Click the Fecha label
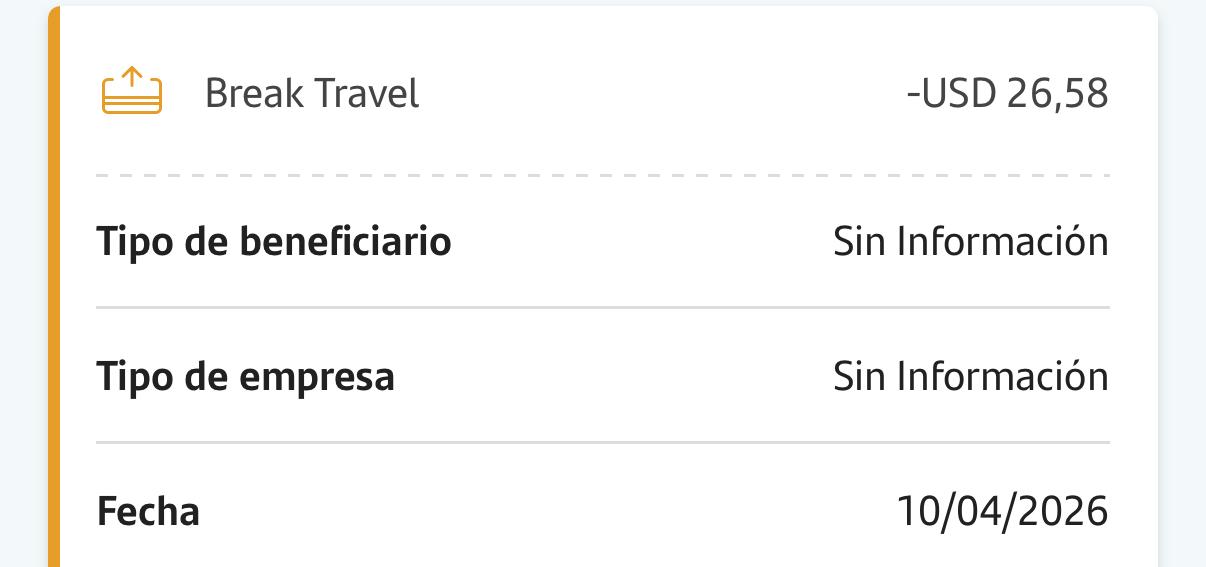Screen dimensions: 1206x567 pos(148,511)
